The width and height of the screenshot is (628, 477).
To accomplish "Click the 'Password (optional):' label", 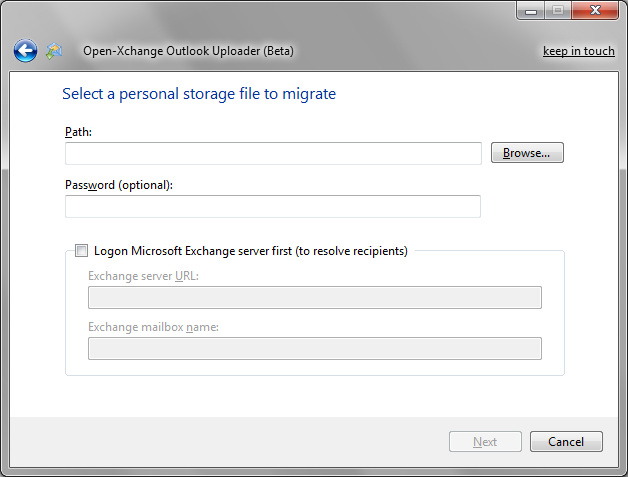I will (x=119, y=185).
